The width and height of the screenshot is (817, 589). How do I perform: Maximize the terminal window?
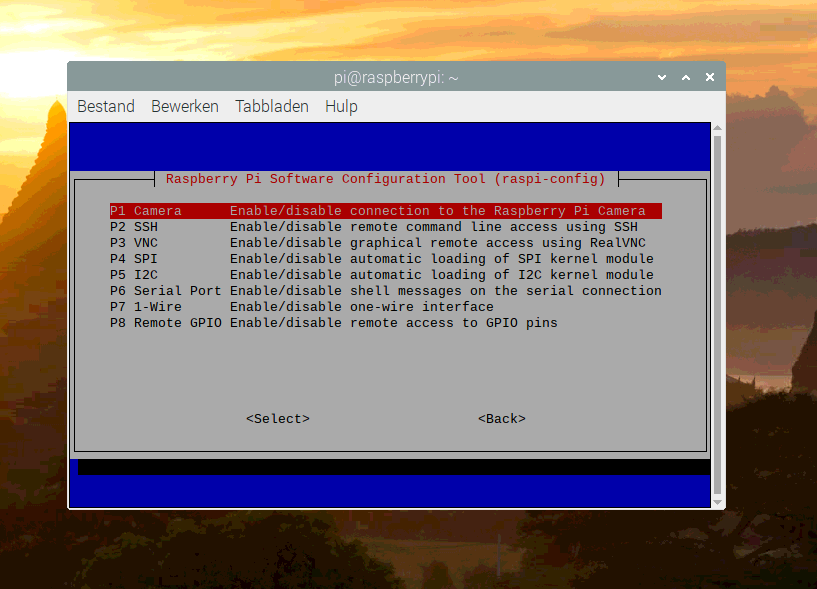pos(686,77)
